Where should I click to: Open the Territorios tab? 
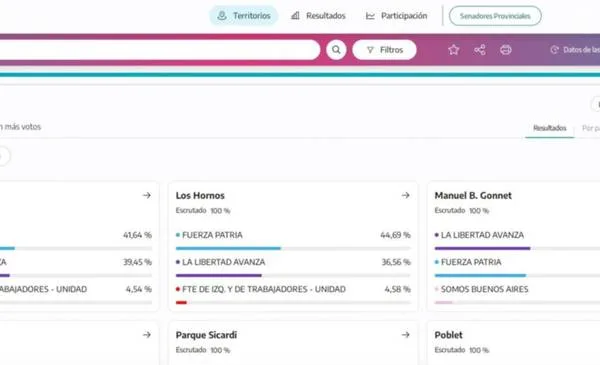pyautogui.click(x=244, y=16)
